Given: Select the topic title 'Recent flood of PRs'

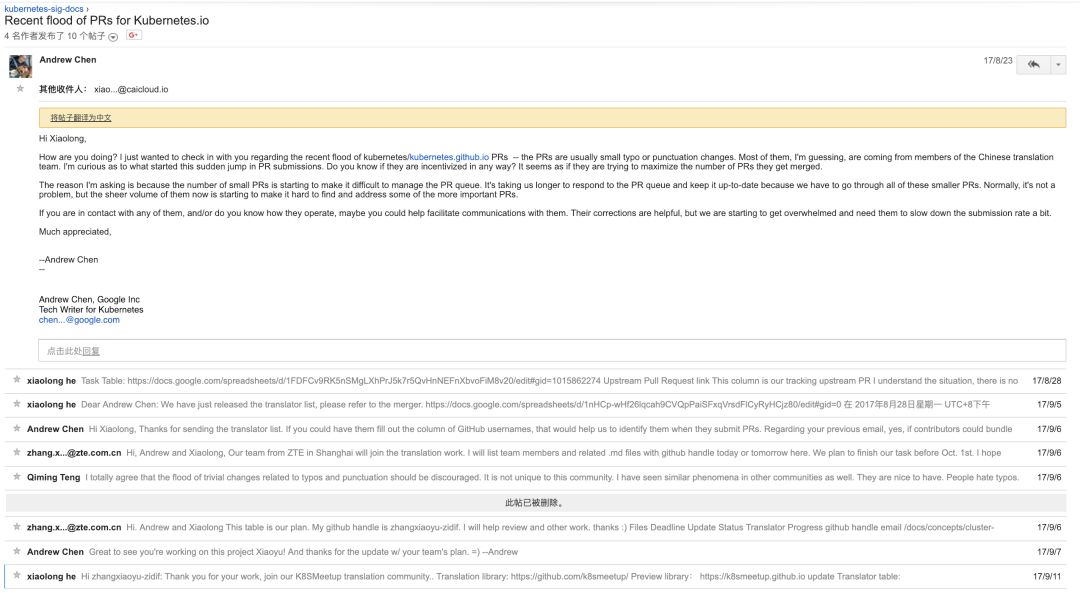Looking at the screenshot, I should (107, 21).
